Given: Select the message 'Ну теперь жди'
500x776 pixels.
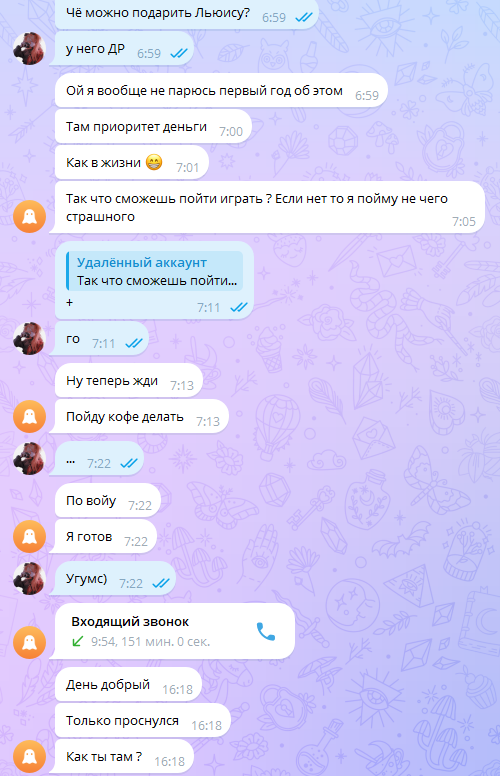Looking at the screenshot, I should 129,381.
